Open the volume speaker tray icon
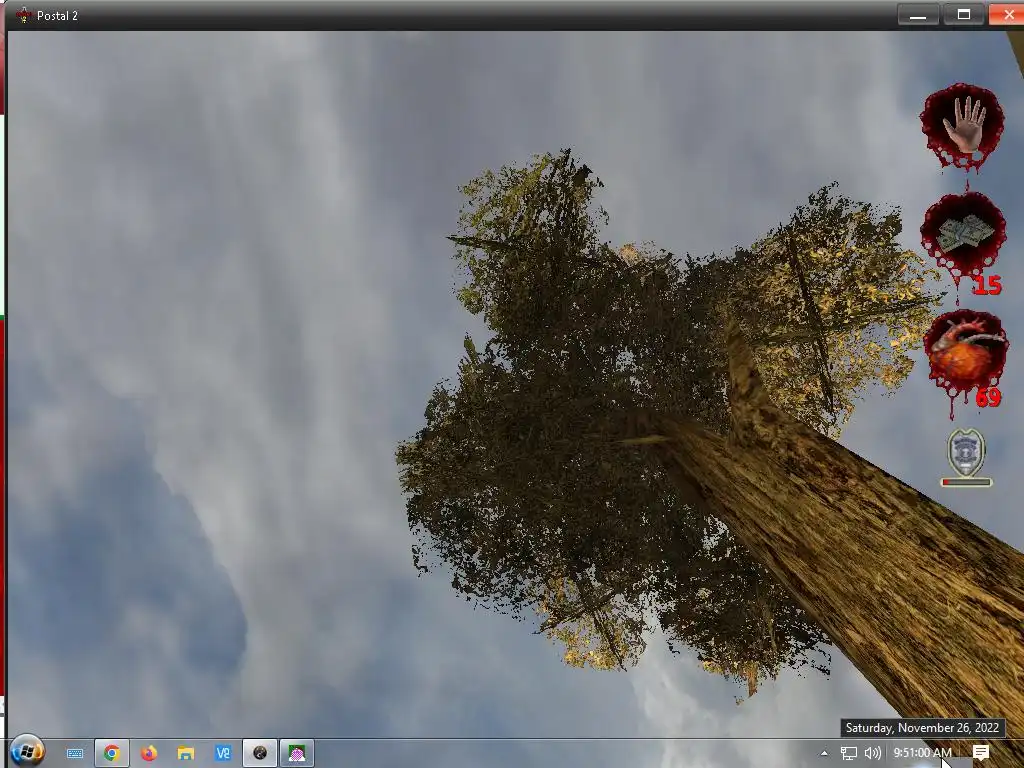Screen dimensions: 1024x768 [x=872, y=754]
